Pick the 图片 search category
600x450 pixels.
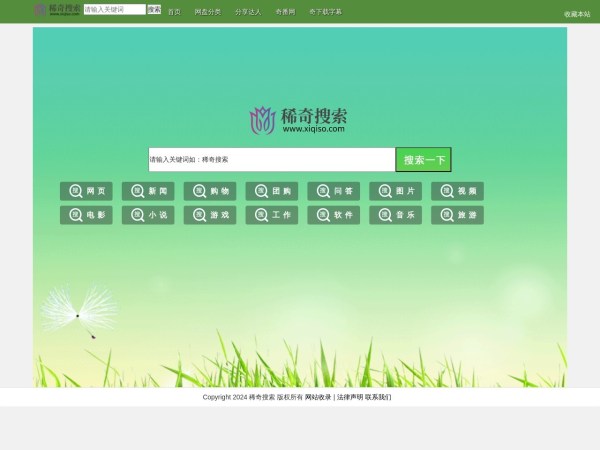pos(395,191)
